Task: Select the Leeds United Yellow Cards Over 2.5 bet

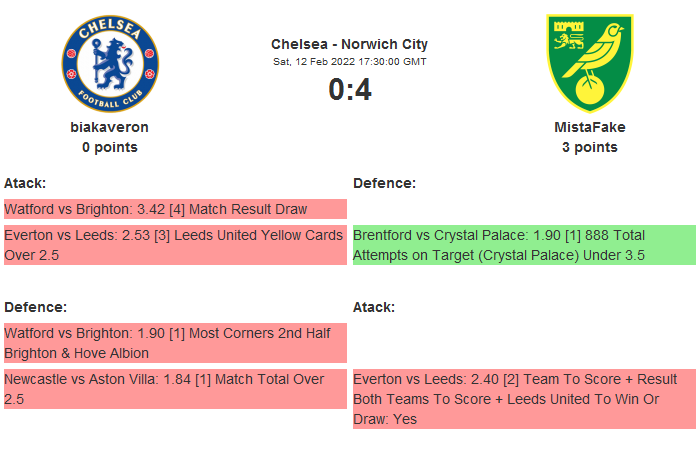Action: click(x=175, y=245)
